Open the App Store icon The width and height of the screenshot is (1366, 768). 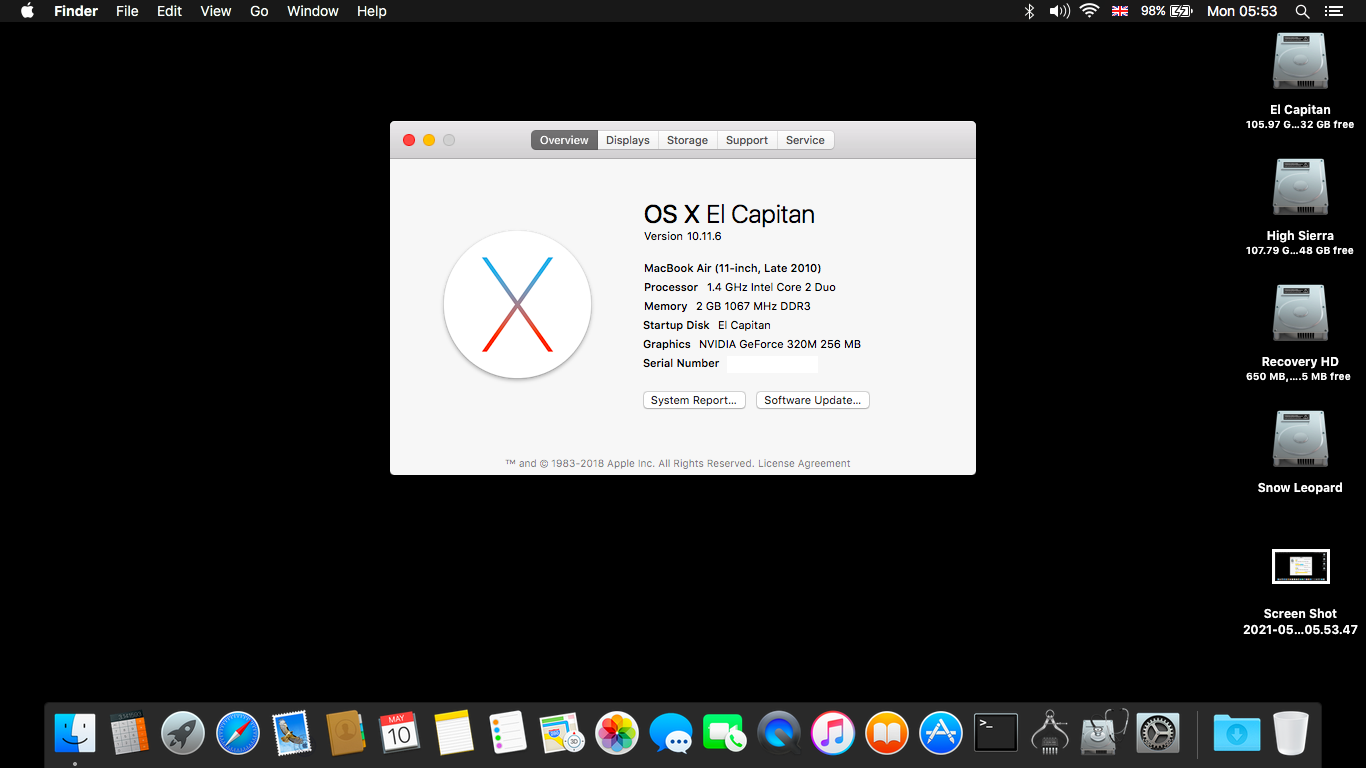point(941,733)
